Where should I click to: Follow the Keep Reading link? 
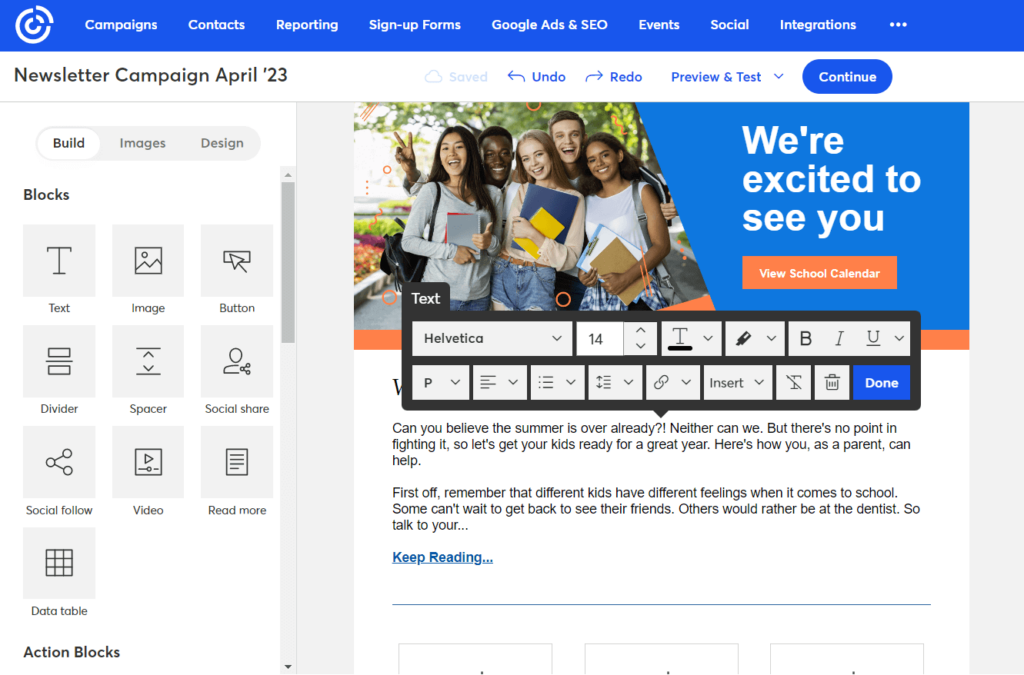click(x=443, y=557)
